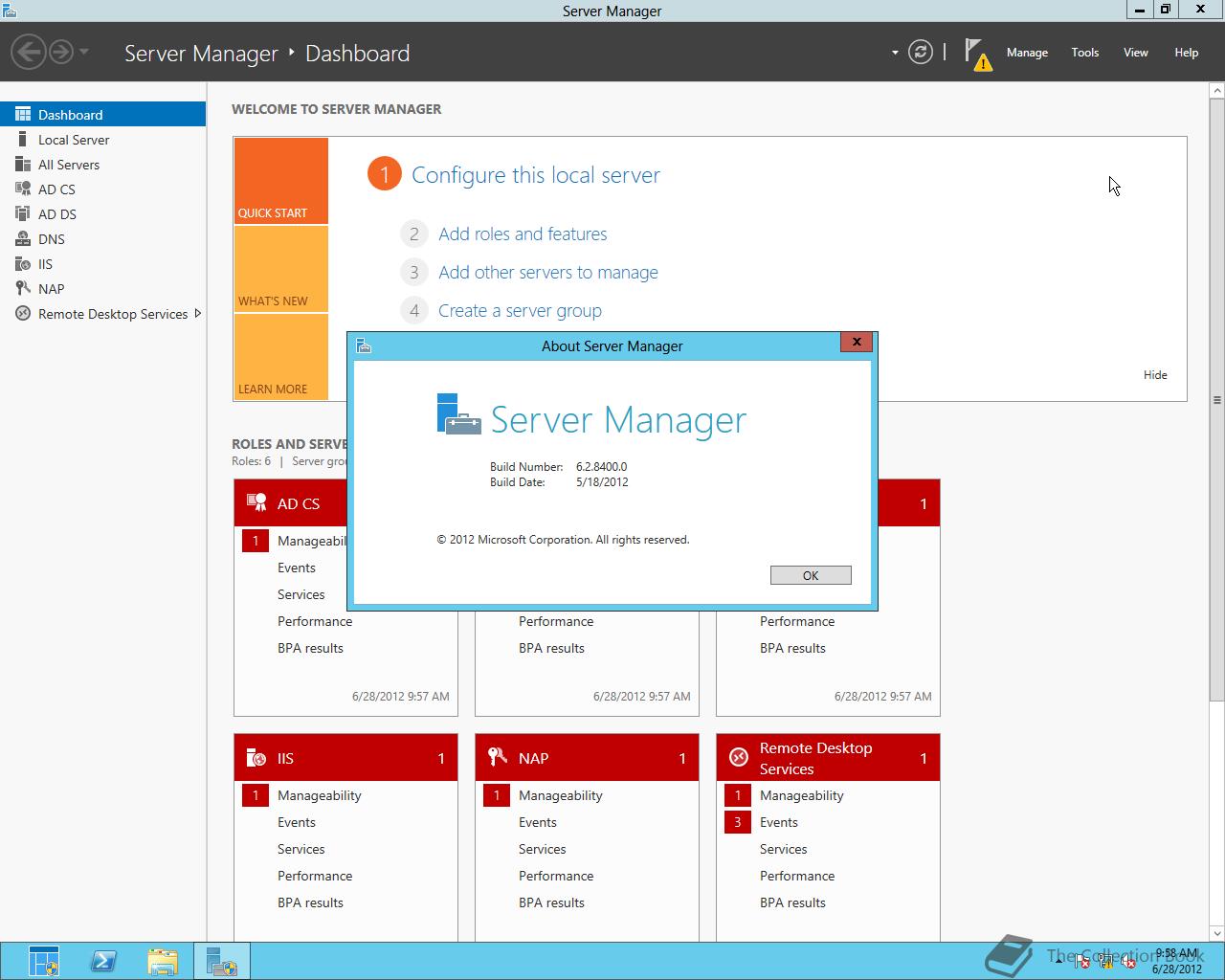Screen dimensions: 1225x980
Task: Click the back navigation arrow
Action: 30,52
